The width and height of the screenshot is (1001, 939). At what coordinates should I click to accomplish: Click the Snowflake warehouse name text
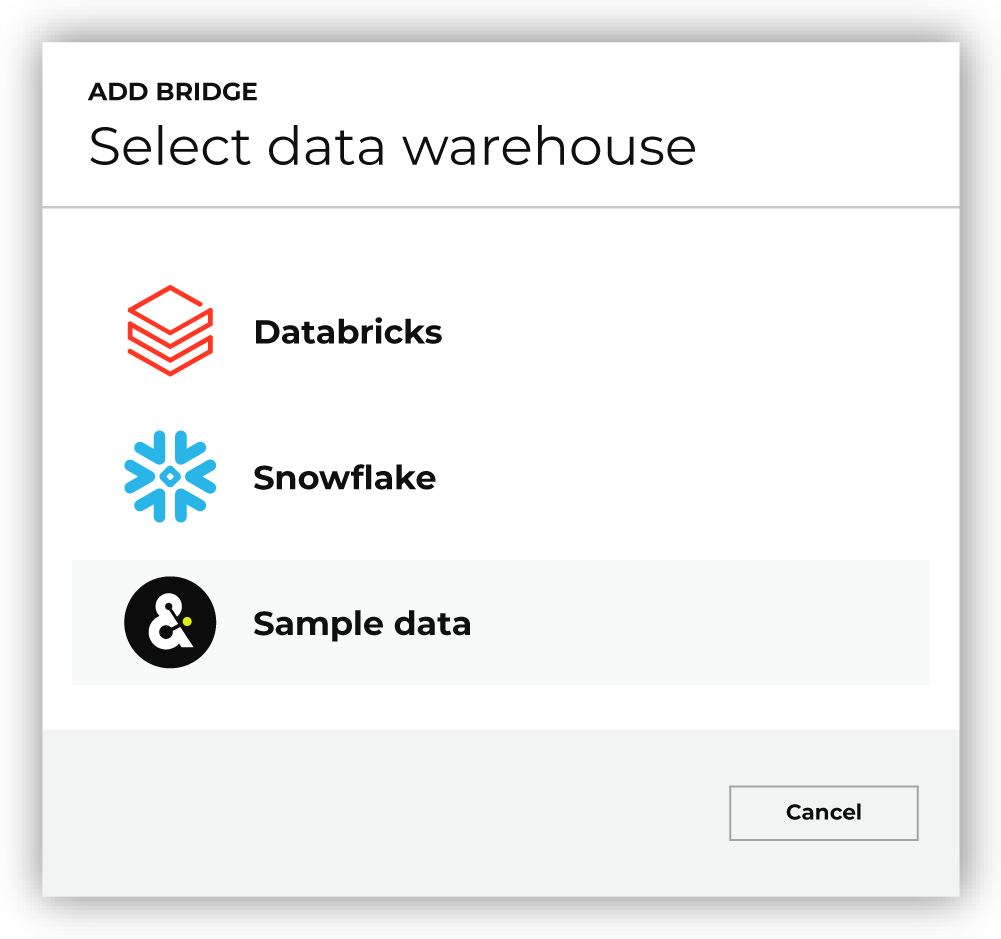[345, 477]
